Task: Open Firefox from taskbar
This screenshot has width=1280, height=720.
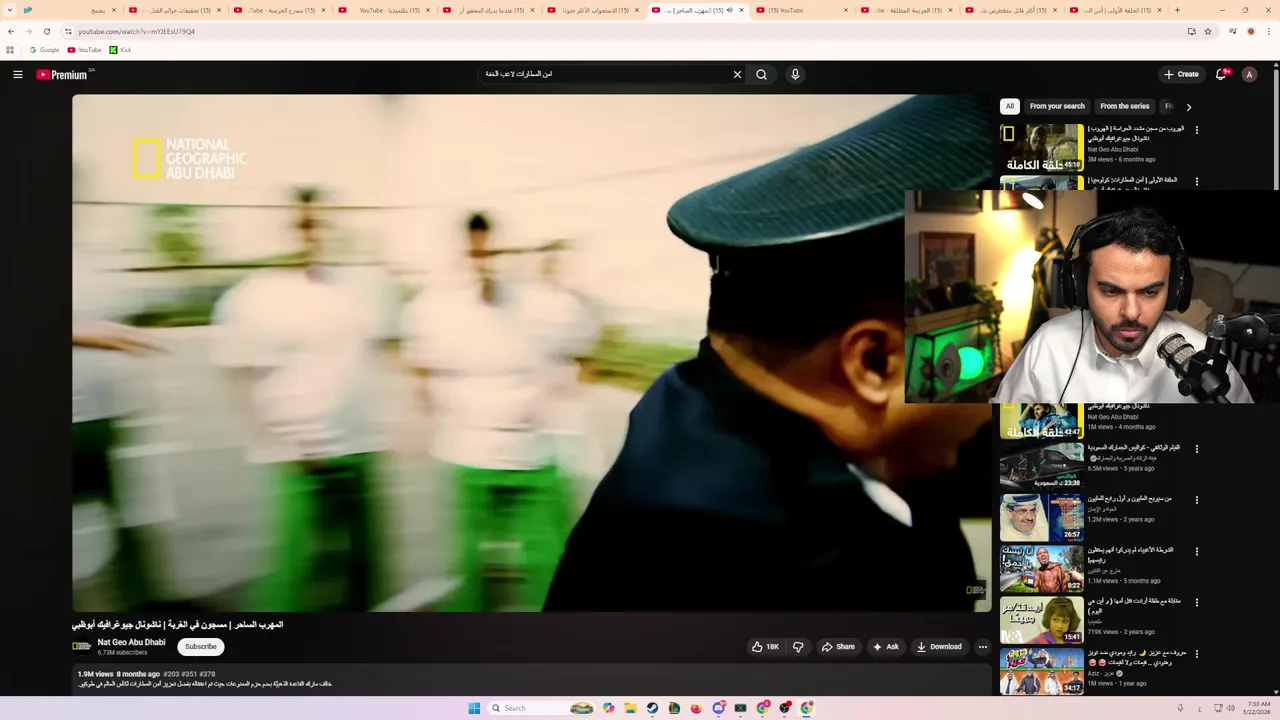Action: 696,708
